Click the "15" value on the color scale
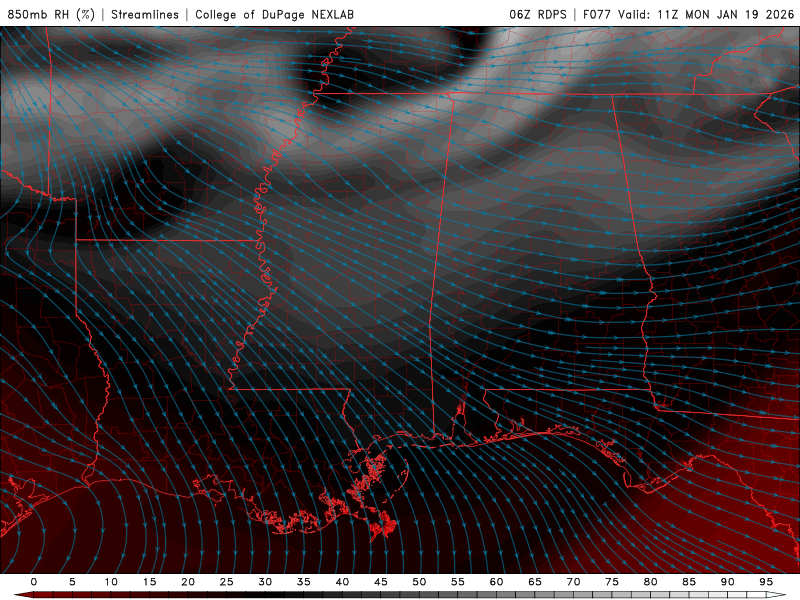Viewport: 800px width, 600px height. pyautogui.click(x=149, y=582)
